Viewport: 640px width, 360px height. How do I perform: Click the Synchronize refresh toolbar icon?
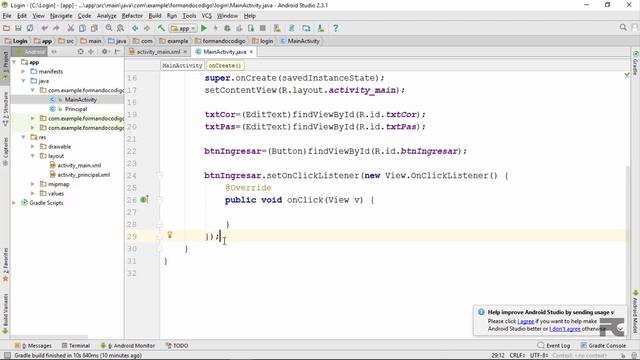coord(30,28)
